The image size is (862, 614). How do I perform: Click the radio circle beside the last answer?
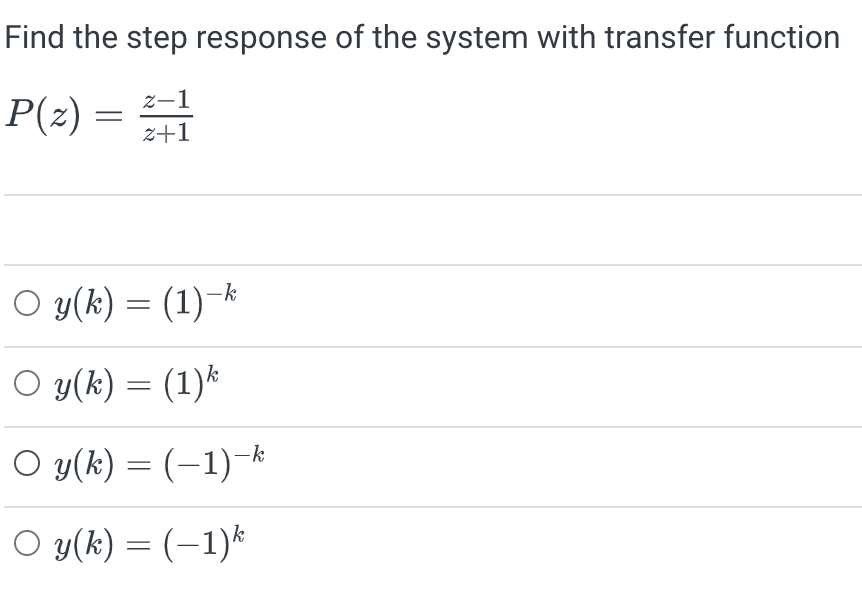click(x=25, y=541)
